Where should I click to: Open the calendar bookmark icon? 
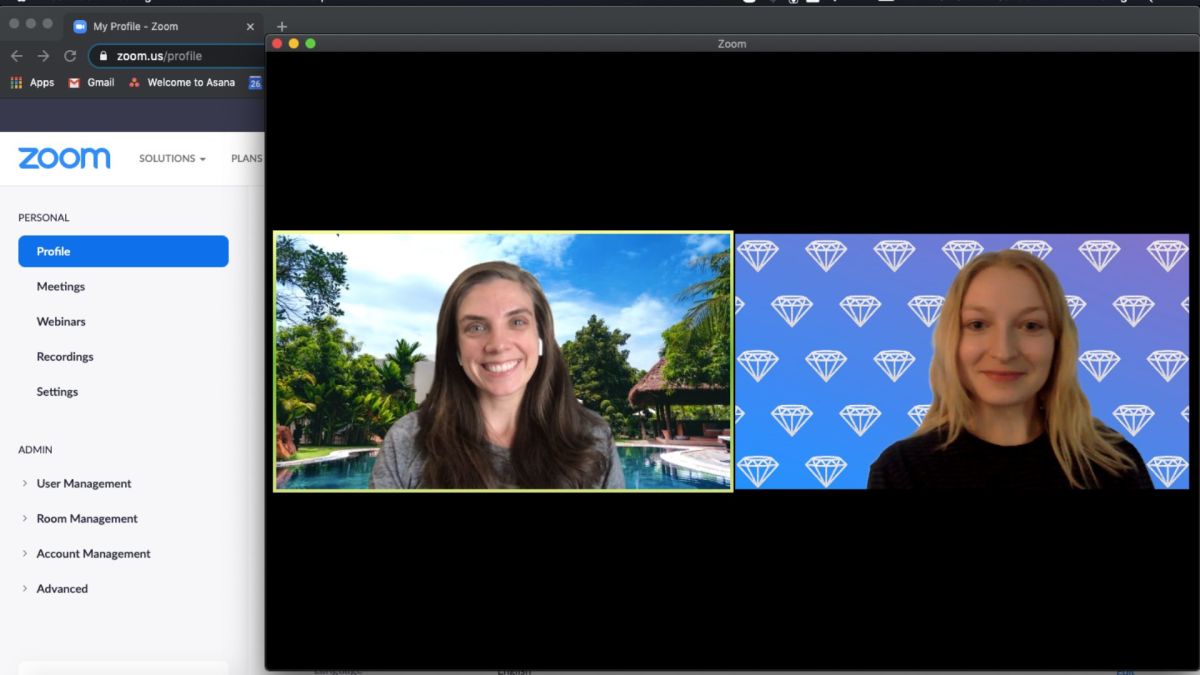(x=255, y=83)
